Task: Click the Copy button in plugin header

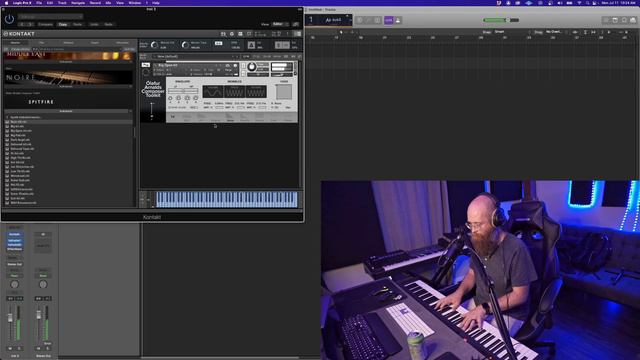Action: coord(63,24)
